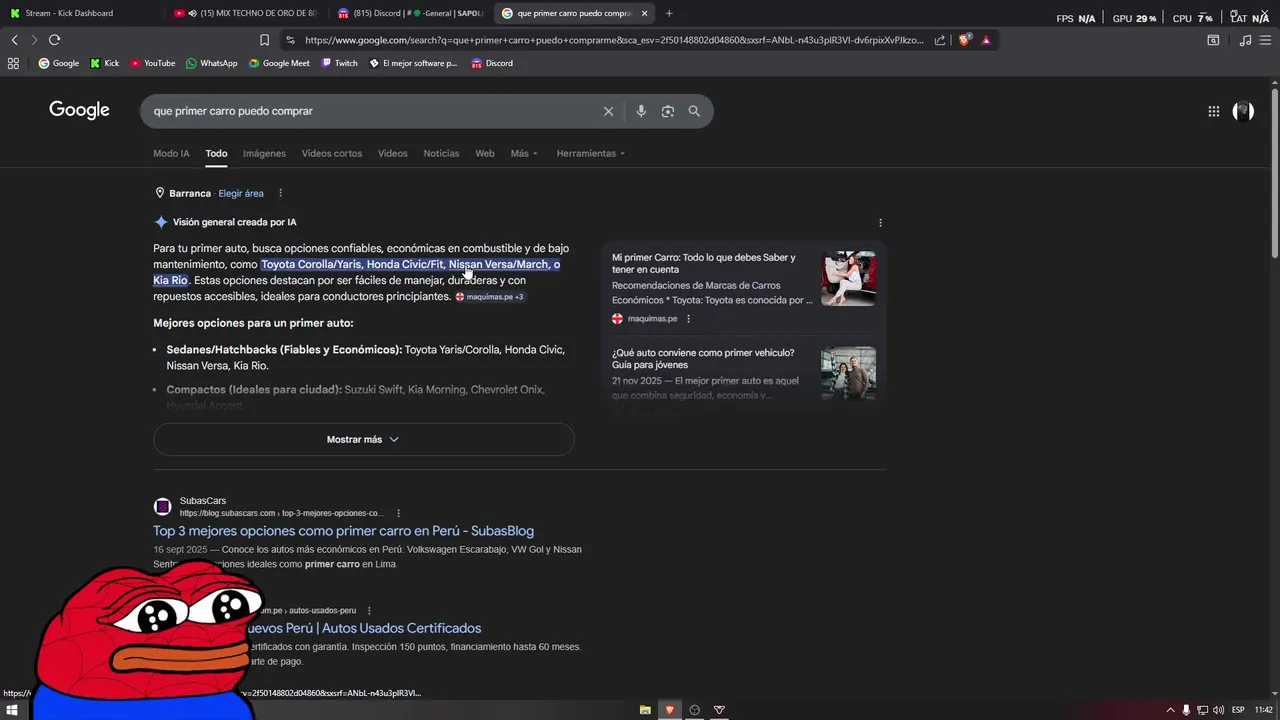
Task: Show hidden system tray icons
Action: pos(1170,710)
